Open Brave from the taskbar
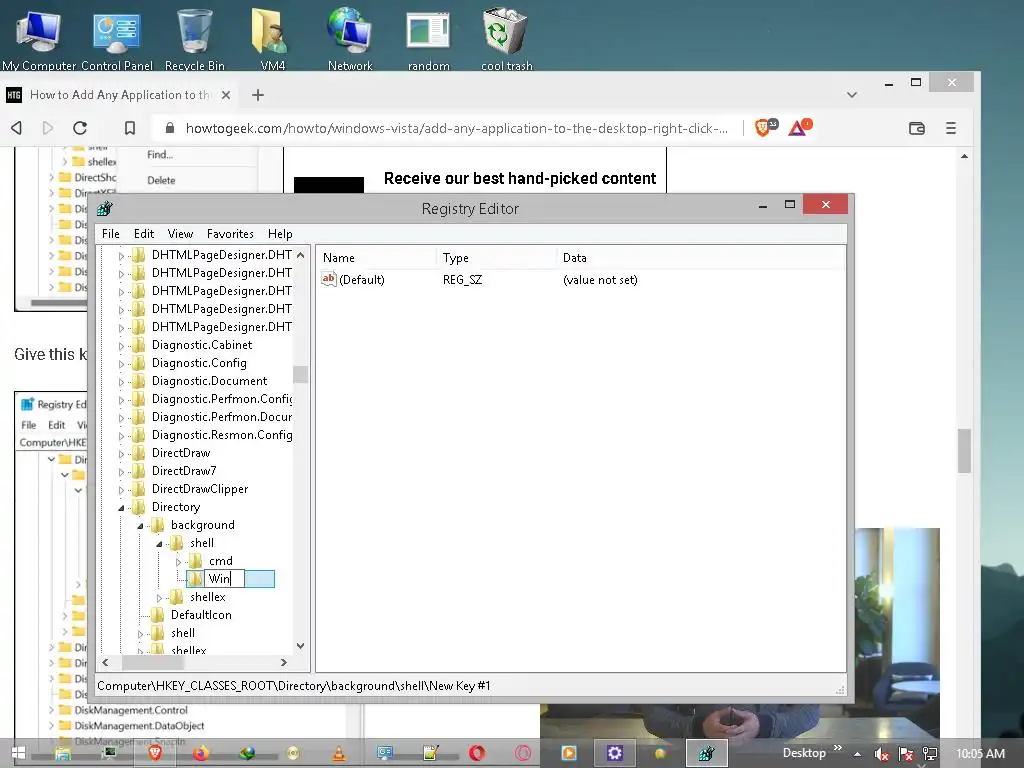 tap(155, 754)
